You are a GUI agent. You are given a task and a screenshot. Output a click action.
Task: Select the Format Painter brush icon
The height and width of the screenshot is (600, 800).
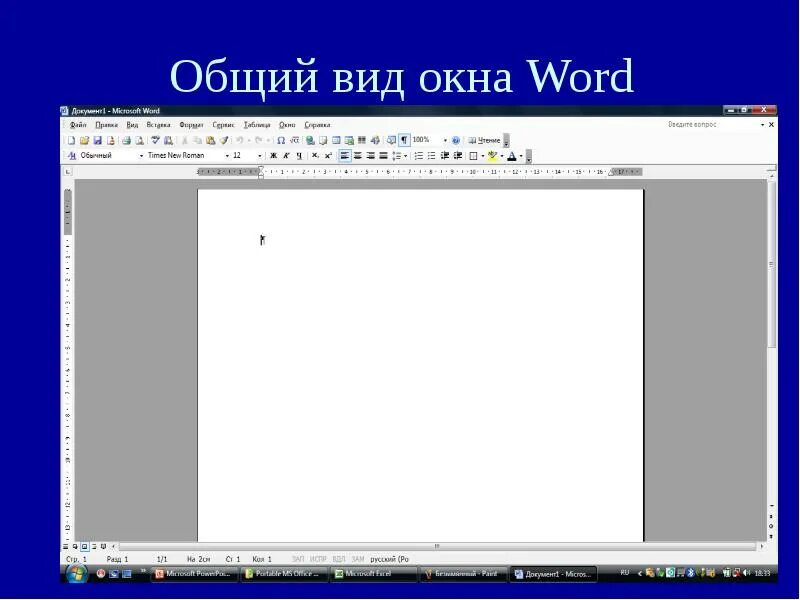(223, 140)
